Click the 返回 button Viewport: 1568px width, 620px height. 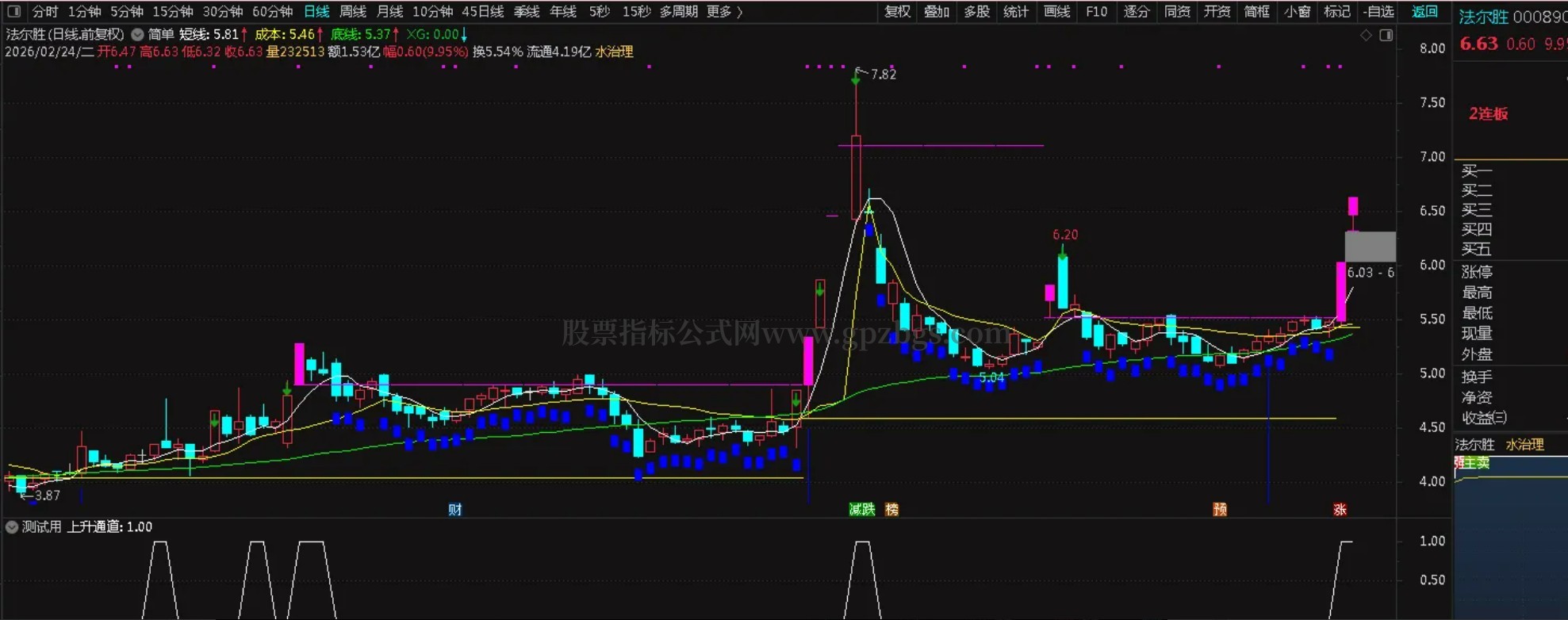(x=1424, y=12)
